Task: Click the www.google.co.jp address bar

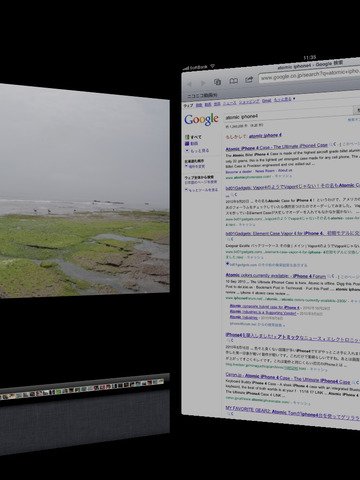Action: [310, 75]
